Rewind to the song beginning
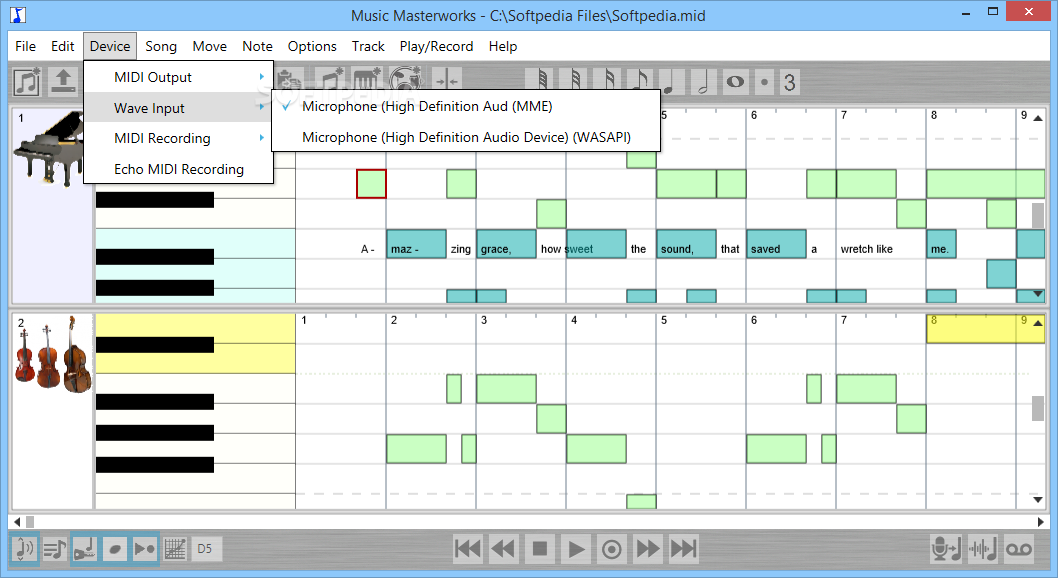The image size is (1058, 578). tap(468, 548)
